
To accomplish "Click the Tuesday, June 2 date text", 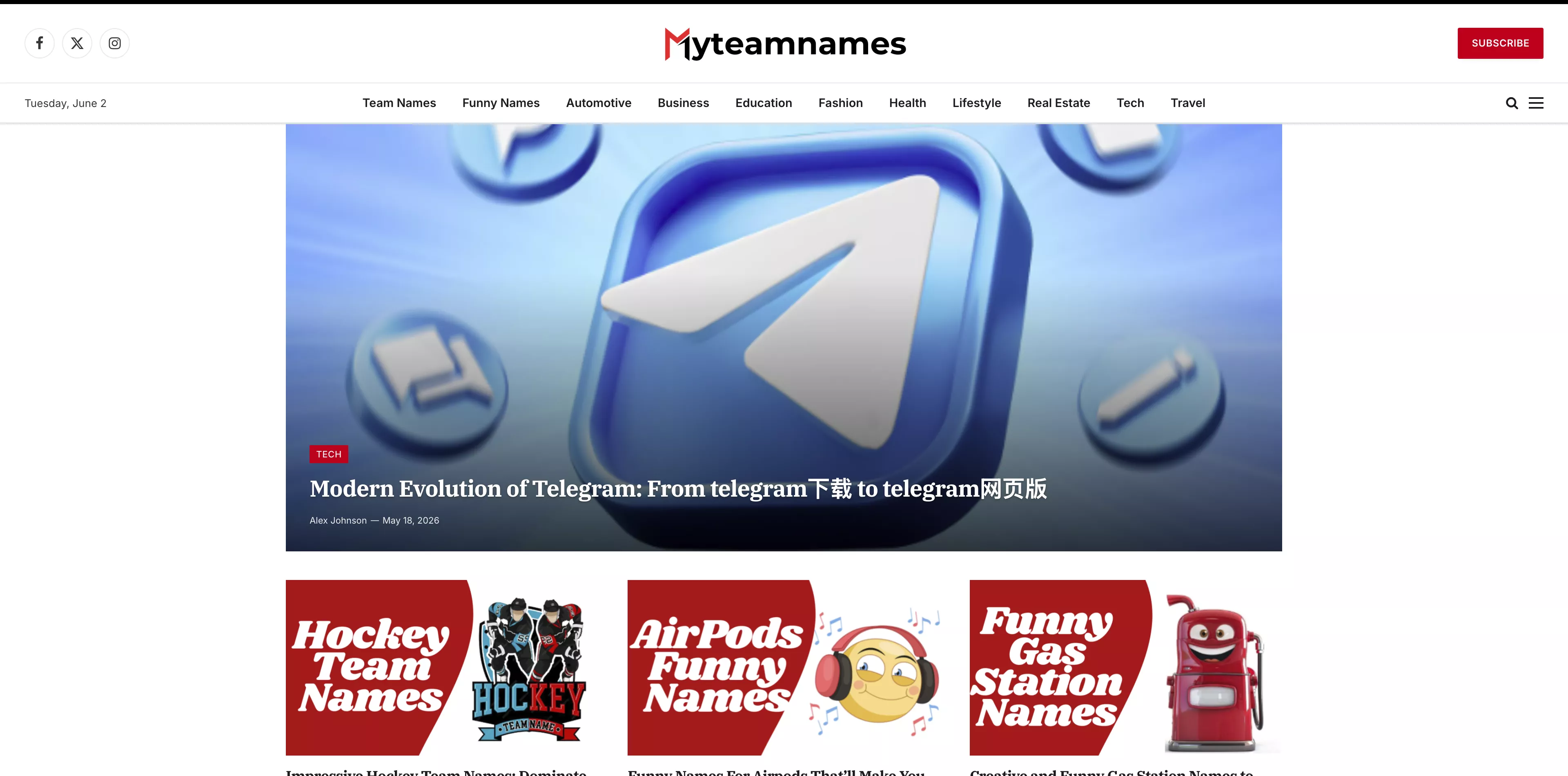I will pyautogui.click(x=66, y=103).
